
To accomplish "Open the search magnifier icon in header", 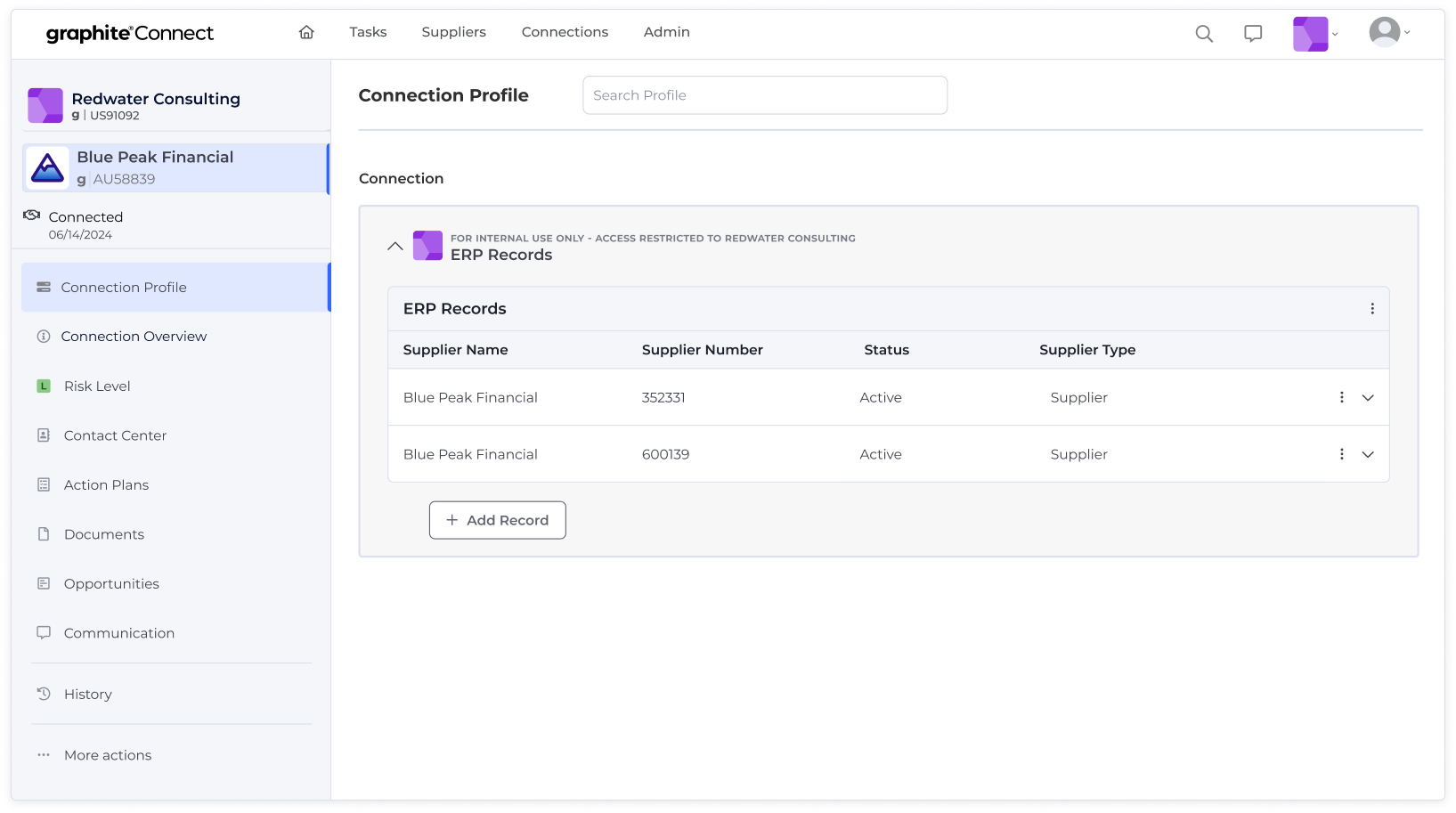I will [1204, 34].
